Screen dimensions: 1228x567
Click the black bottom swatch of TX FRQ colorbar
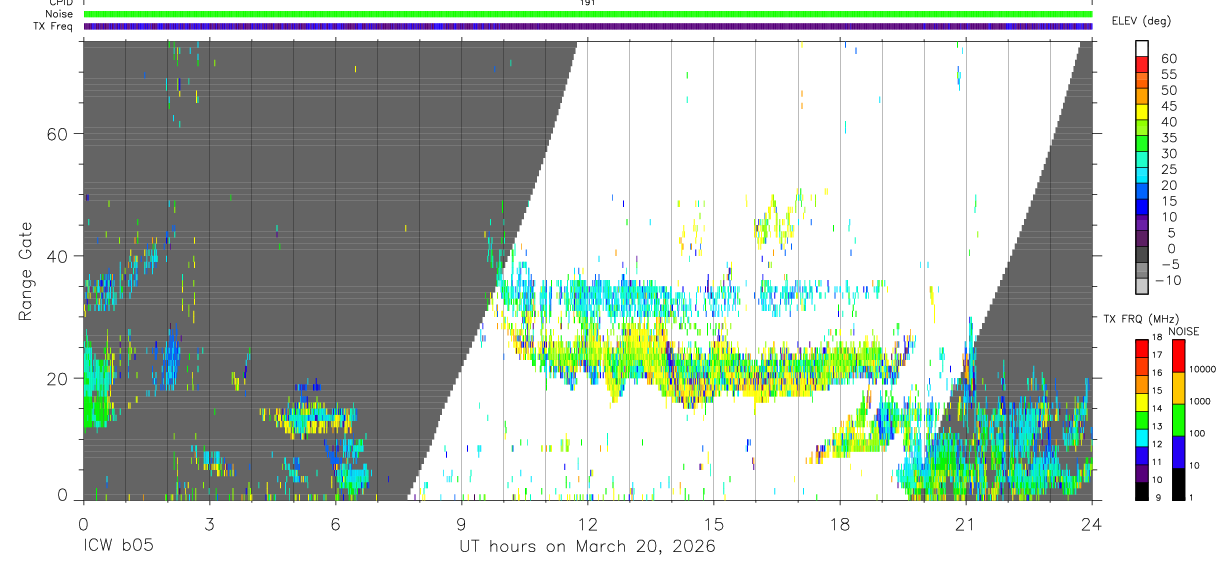(x=1142, y=489)
